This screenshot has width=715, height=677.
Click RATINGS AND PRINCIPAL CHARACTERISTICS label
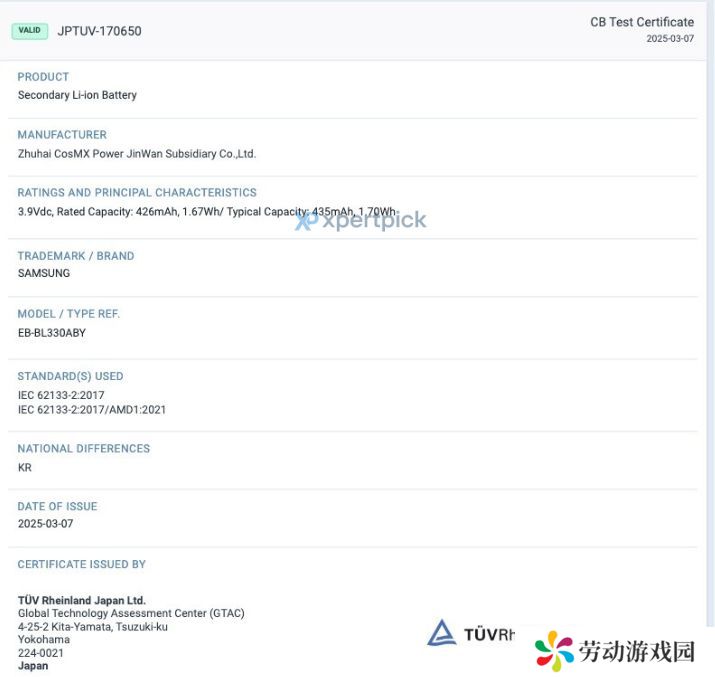pos(137,192)
